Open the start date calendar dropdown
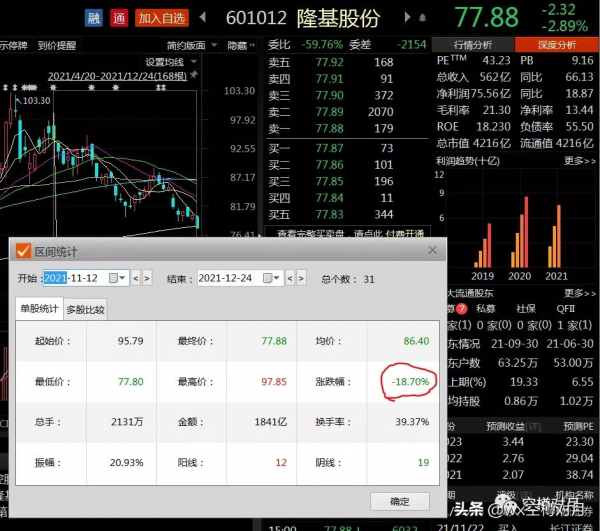This screenshot has height=531, width=600. [x=117, y=278]
